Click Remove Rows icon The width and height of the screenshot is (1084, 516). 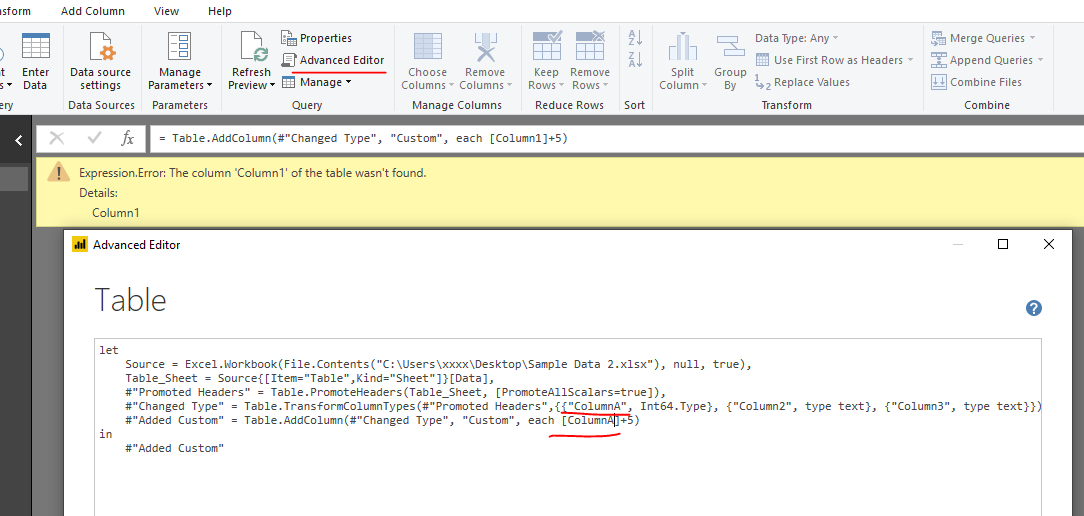click(x=590, y=47)
